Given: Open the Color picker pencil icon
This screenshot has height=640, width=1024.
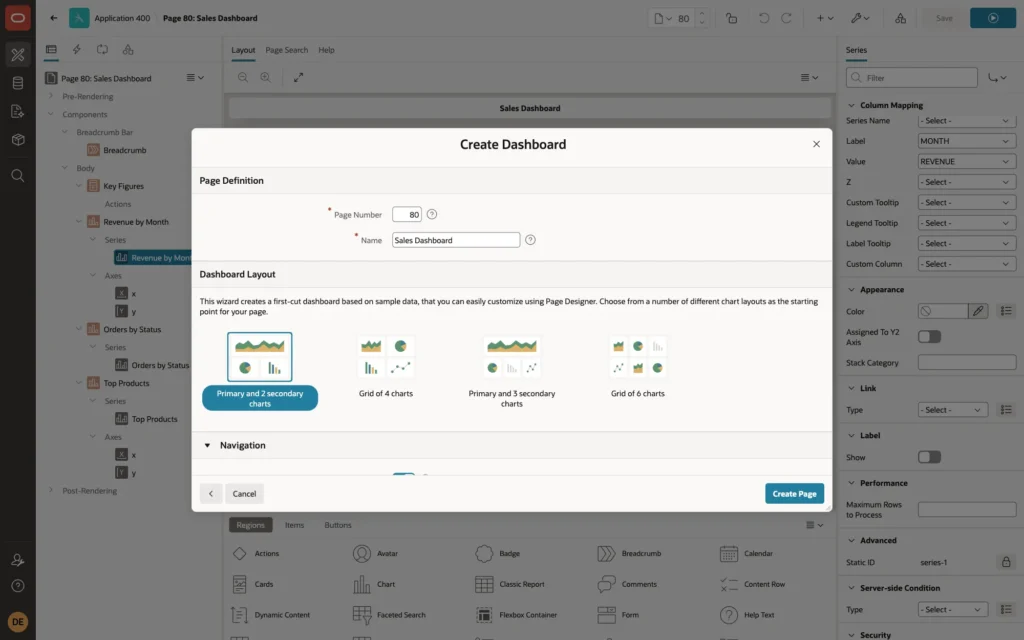Looking at the screenshot, I should tap(978, 311).
